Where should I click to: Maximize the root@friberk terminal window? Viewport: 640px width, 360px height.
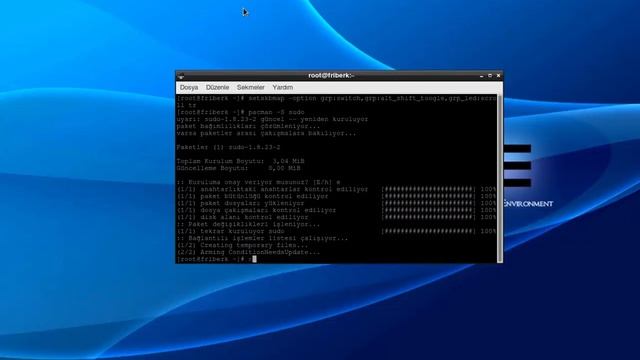pos(490,76)
